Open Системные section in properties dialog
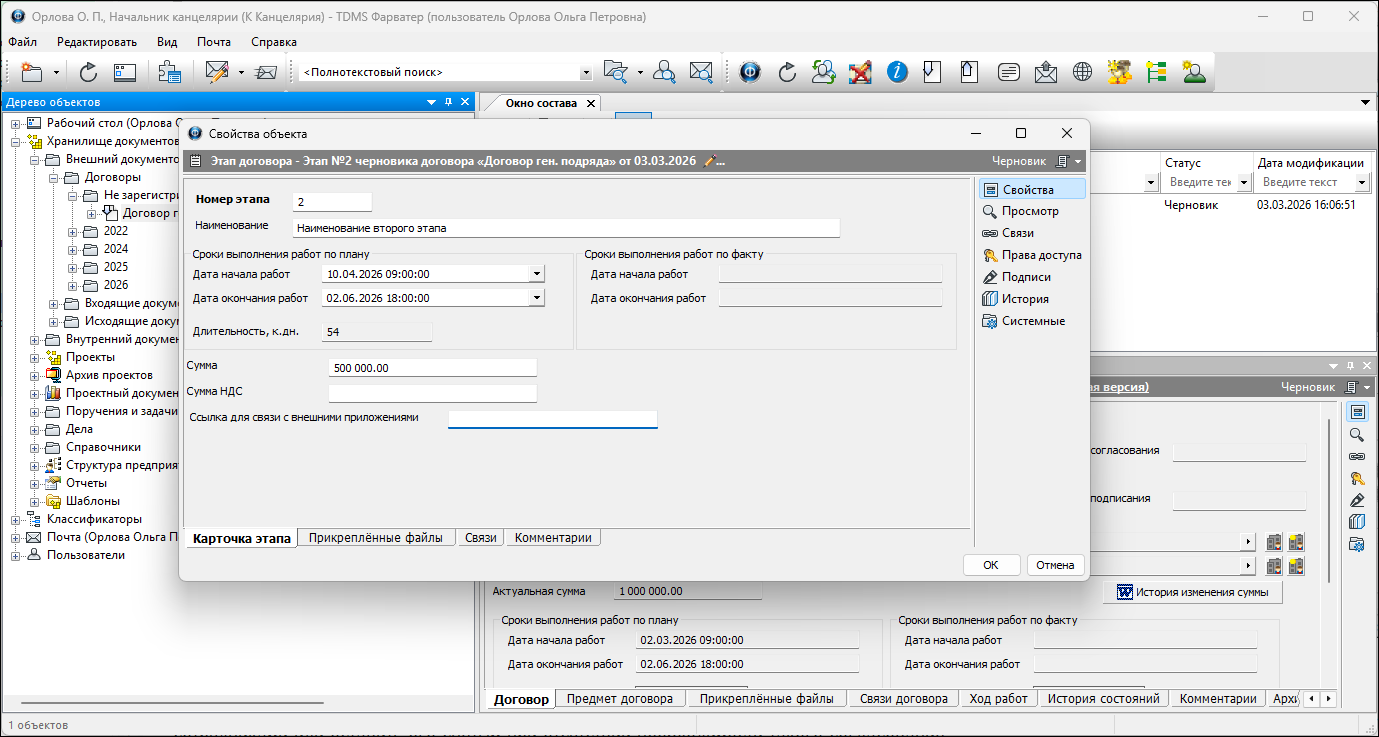 [1031, 321]
